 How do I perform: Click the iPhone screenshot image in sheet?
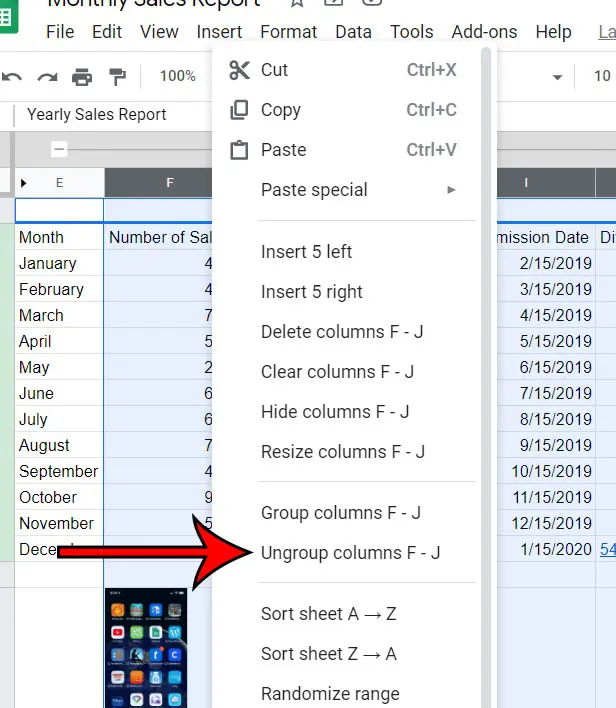145,648
